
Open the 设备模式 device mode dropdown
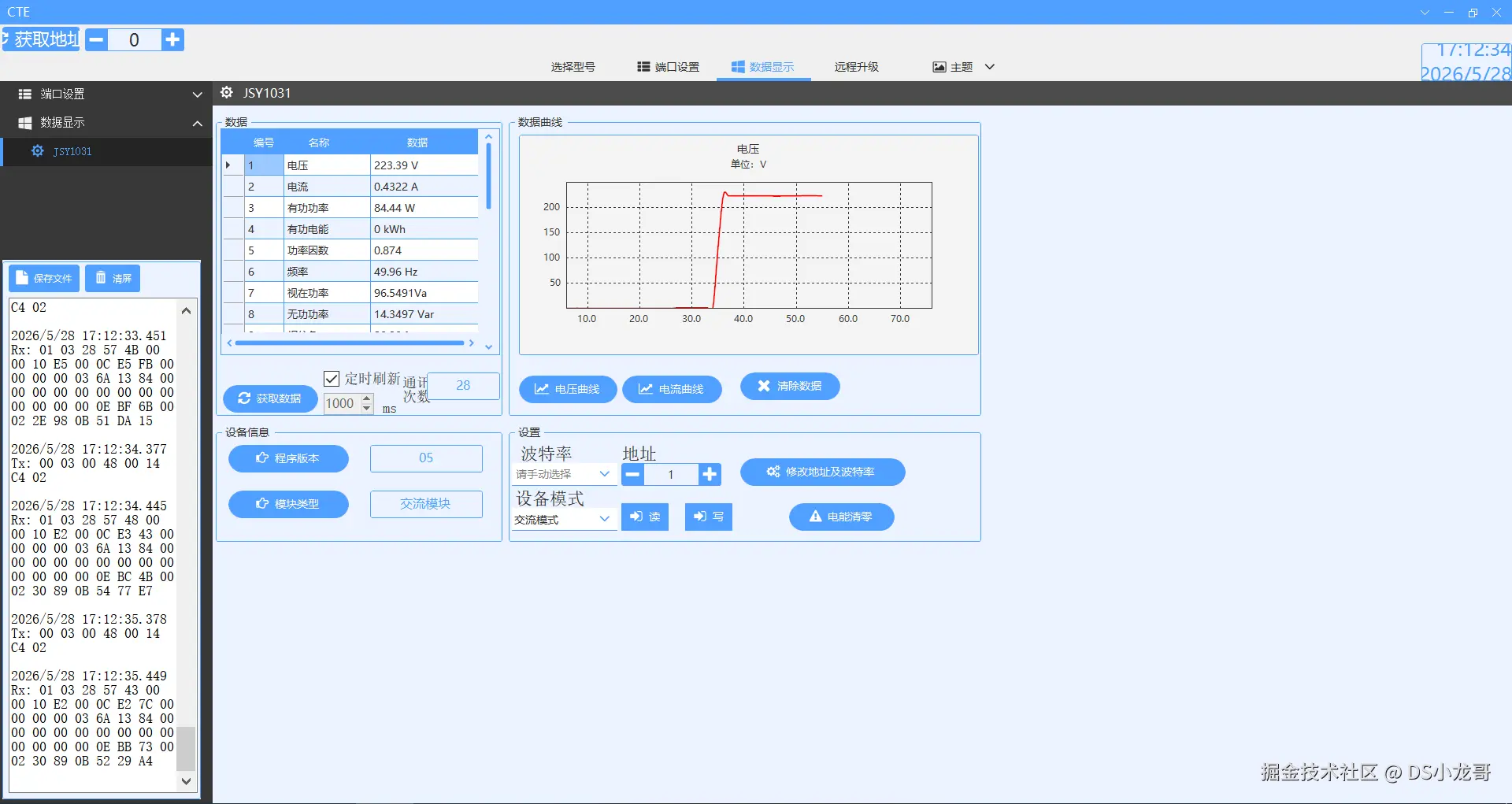(563, 519)
